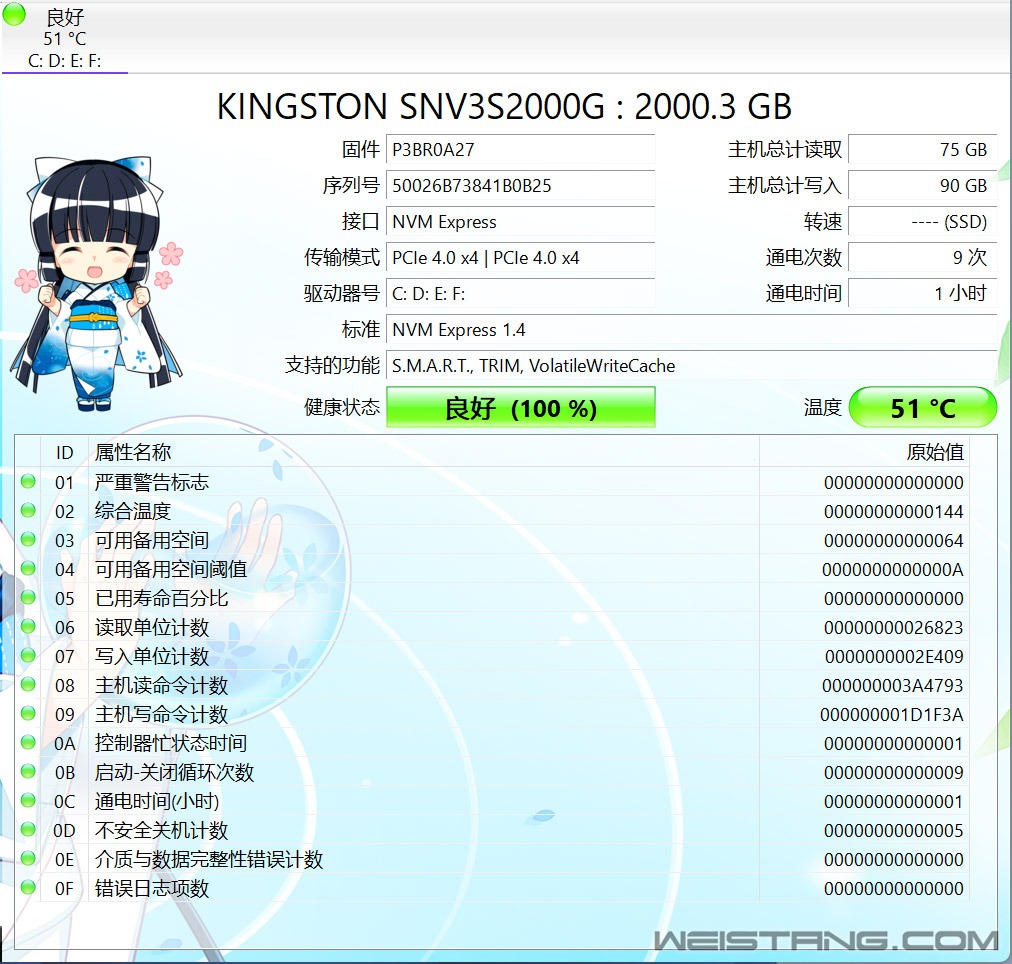Click the status orb for 写入单位计数

point(28,656)
